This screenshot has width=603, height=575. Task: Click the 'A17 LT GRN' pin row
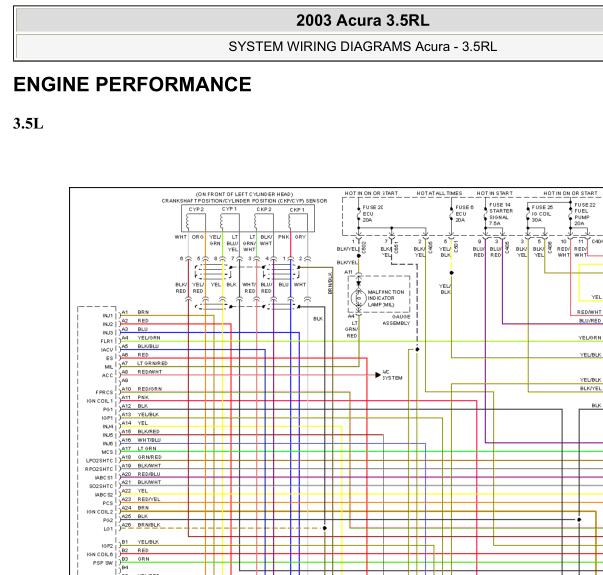pos(139,448)
